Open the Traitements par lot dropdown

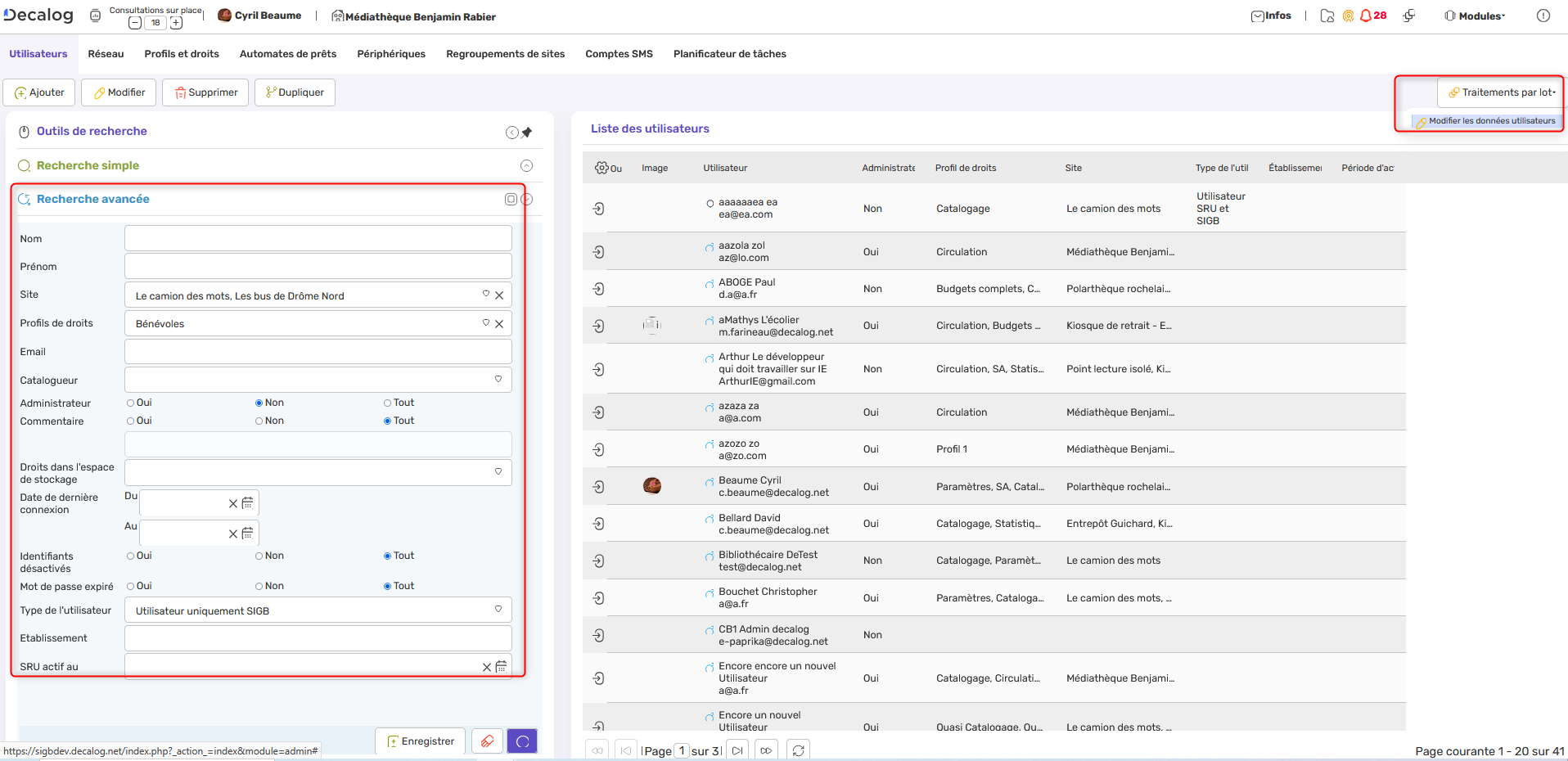1499,92
